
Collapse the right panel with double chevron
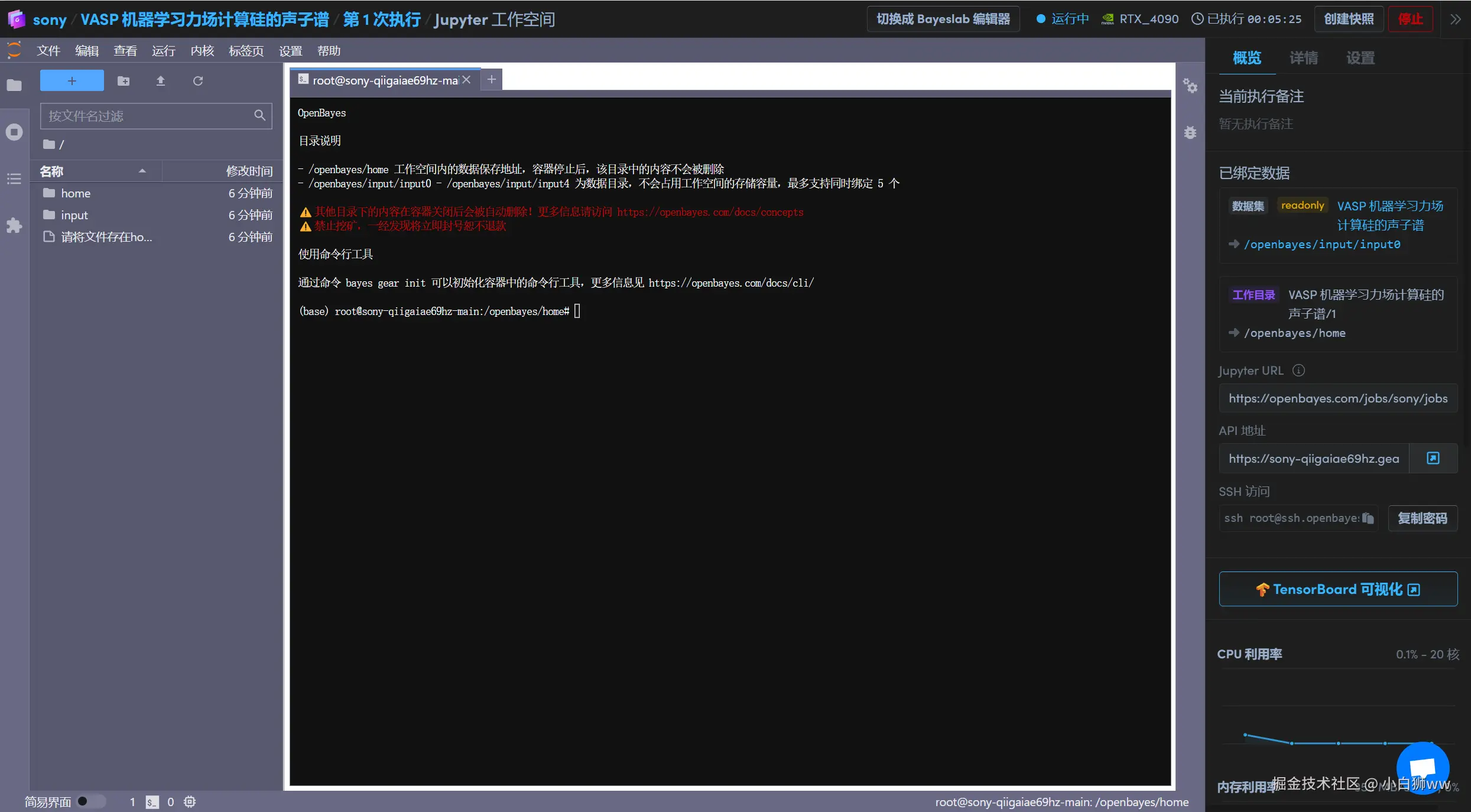(x=1456, y=20)
